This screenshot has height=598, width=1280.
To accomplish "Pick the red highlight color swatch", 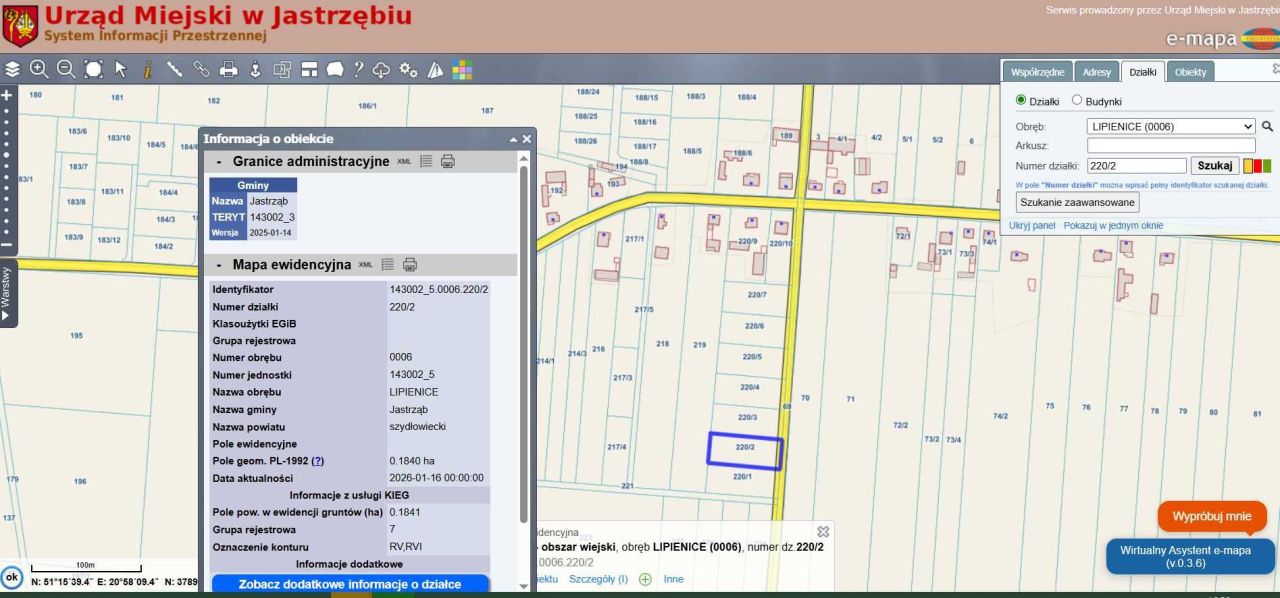I will click(x=1257, y=165).
